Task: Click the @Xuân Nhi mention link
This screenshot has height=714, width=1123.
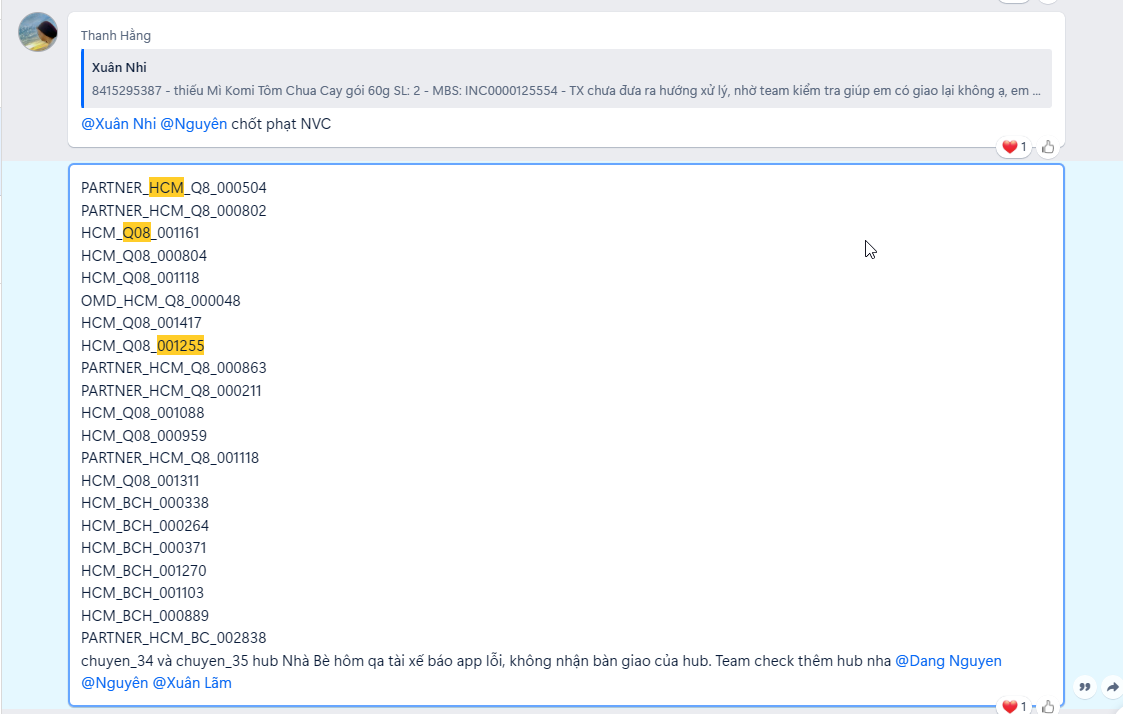Action: [118, 124]
